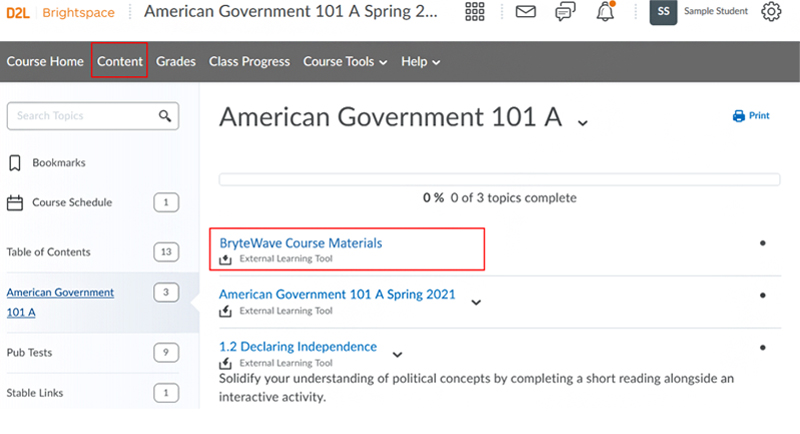Image resolution: width=800 pixels, height=434 pixels.
Task: Click the magnifier icon in Search Topics
Action: (x=165, y=116)
